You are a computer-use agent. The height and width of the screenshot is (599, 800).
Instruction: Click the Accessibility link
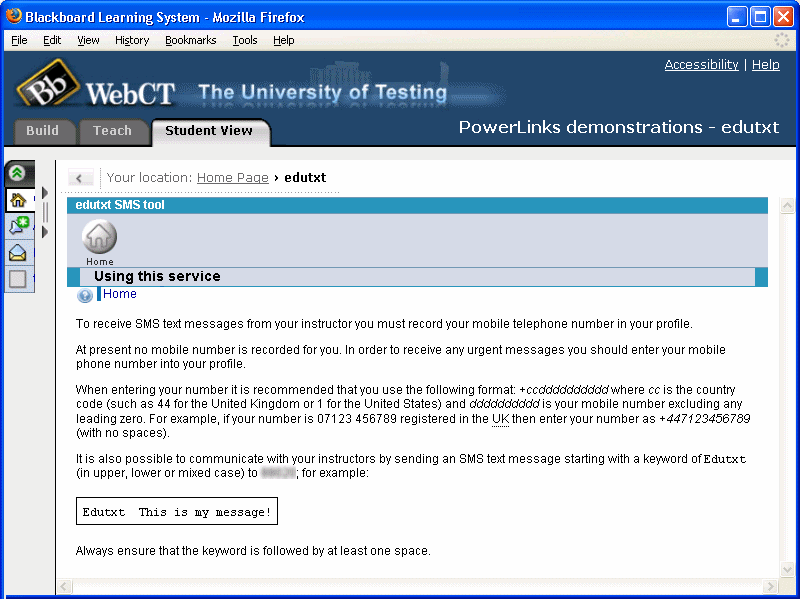tap(701, 64)
